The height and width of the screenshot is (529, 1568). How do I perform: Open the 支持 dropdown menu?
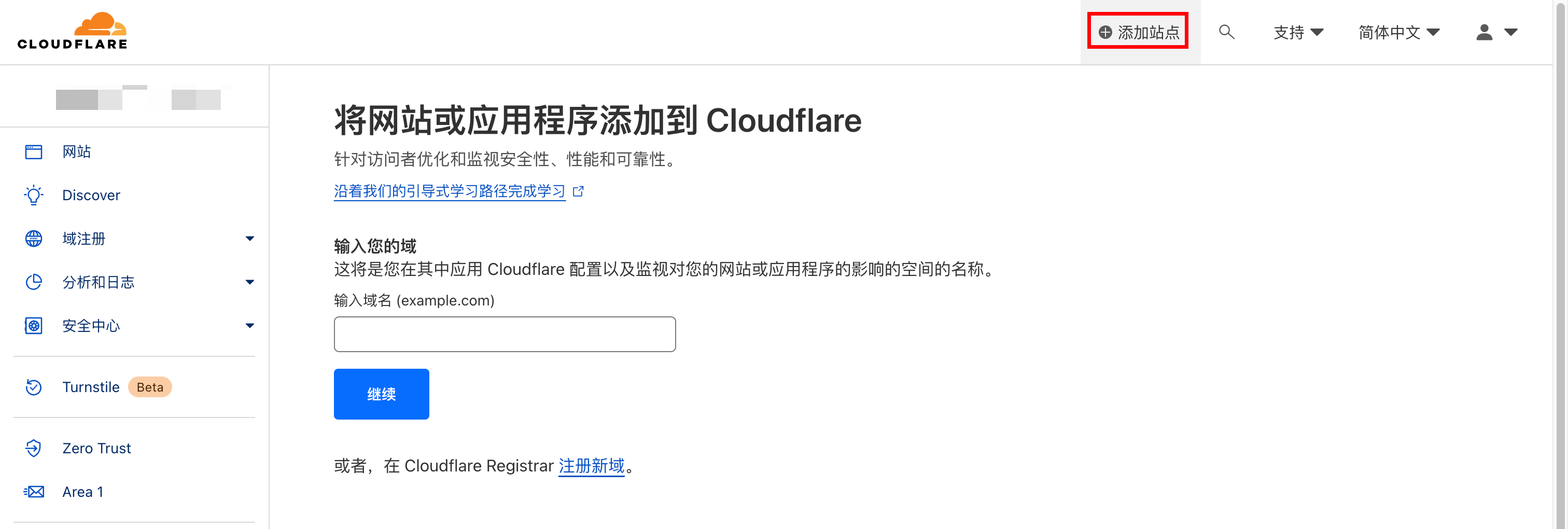pos(1298,32)
